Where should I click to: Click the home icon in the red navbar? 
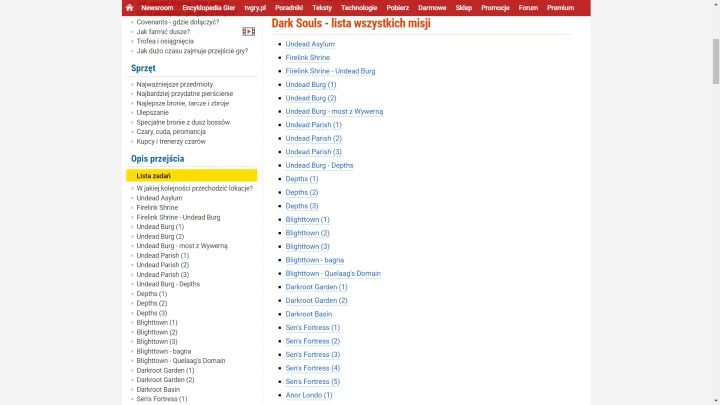[130, 7]
